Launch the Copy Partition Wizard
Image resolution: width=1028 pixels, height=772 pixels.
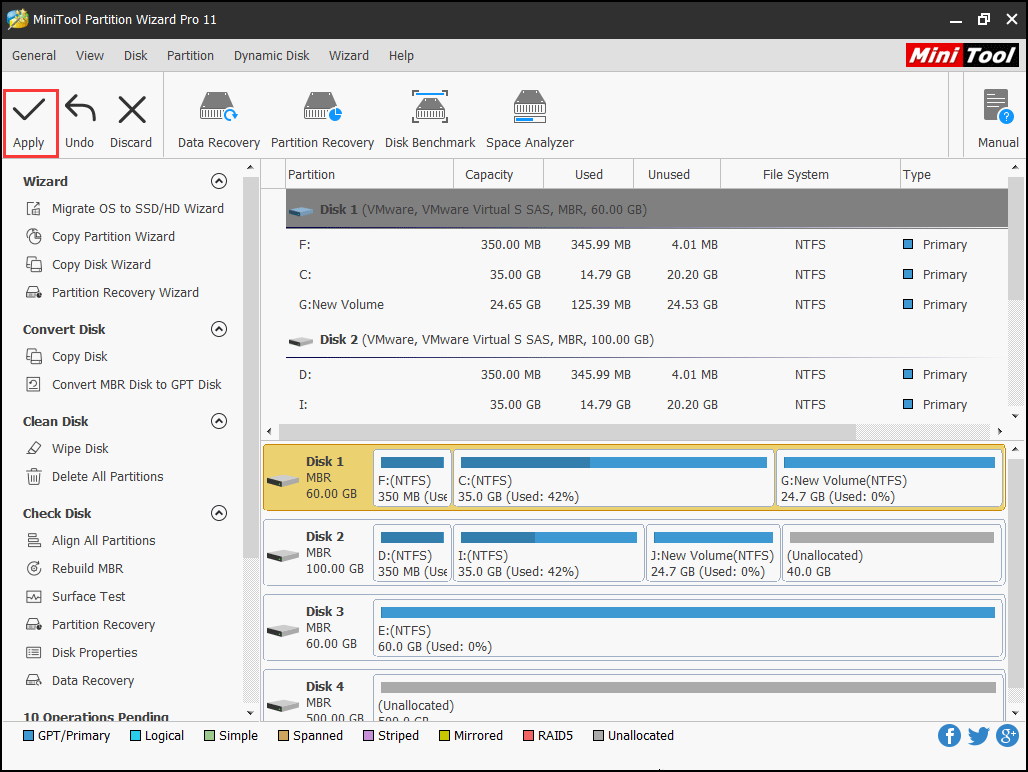click(101, 237)
